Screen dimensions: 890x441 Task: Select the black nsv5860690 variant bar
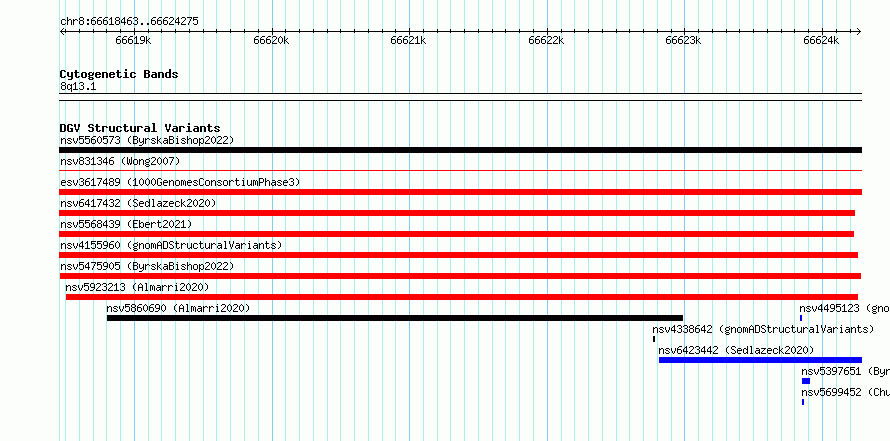(x=394, y=318)
